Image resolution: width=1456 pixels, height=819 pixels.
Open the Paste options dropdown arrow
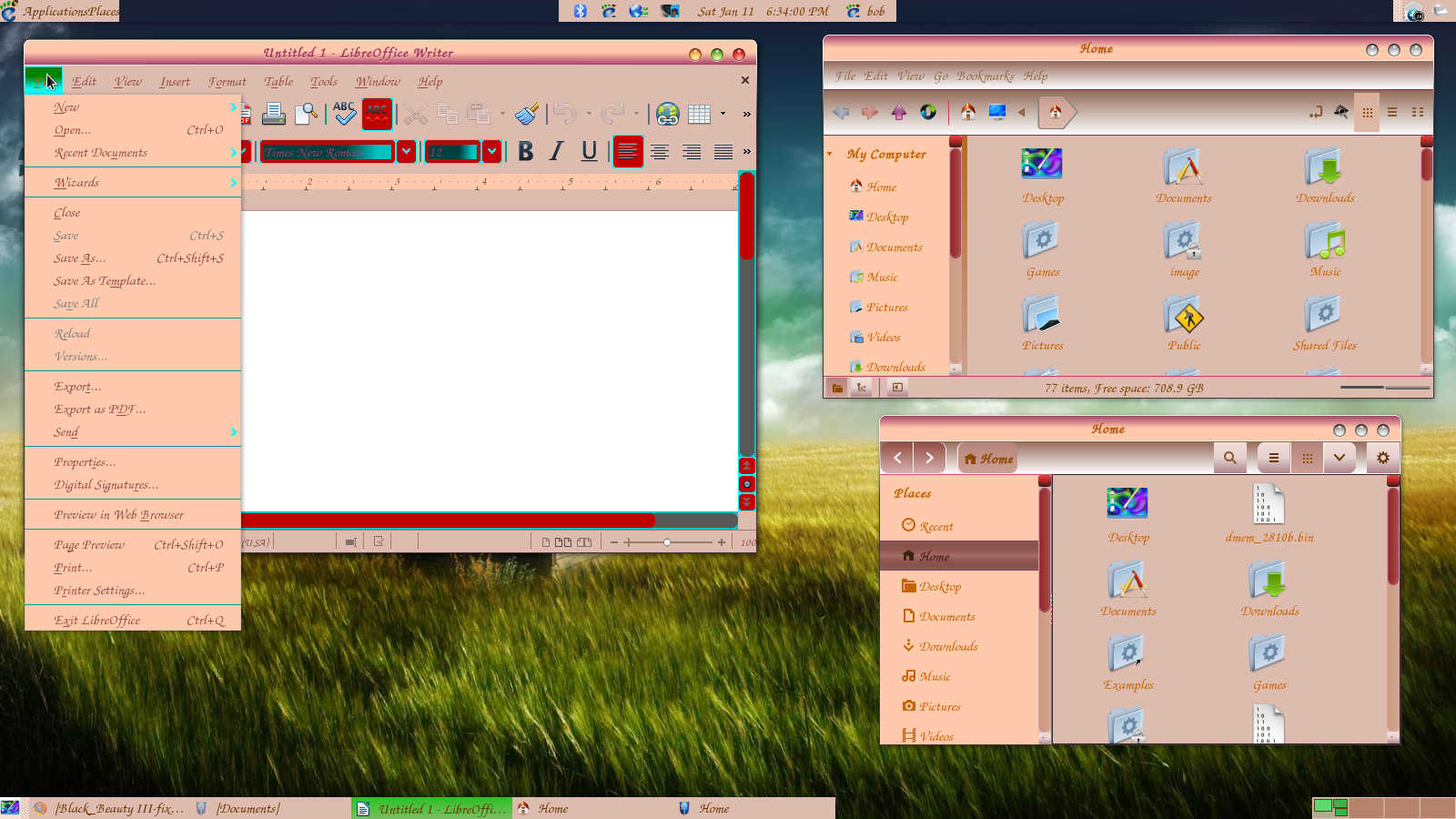click(x=502, y=114)
